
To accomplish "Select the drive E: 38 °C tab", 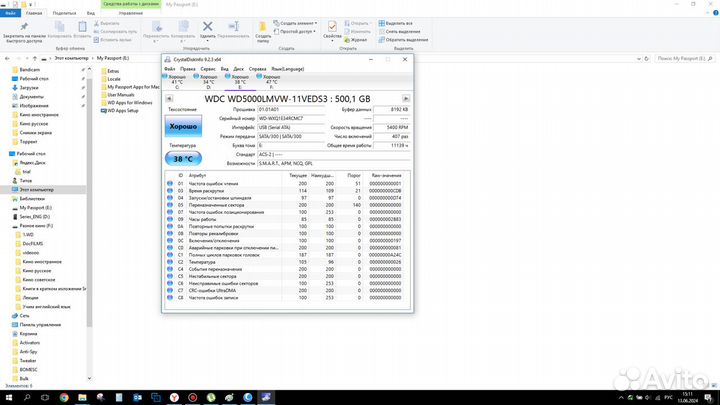I will click(x=240, y=82).
